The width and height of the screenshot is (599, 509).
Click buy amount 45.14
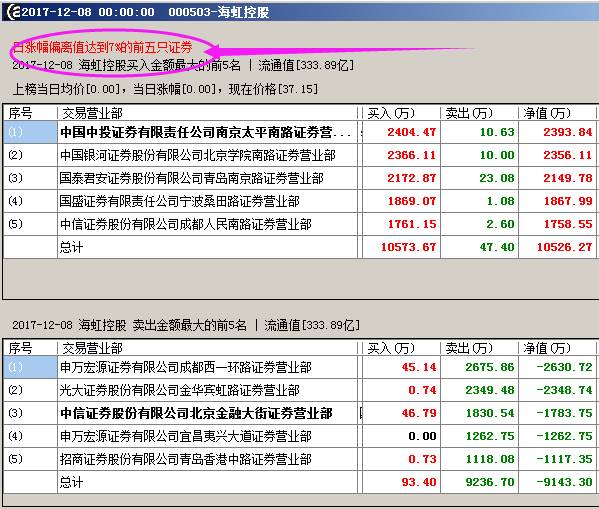[419, 367]
